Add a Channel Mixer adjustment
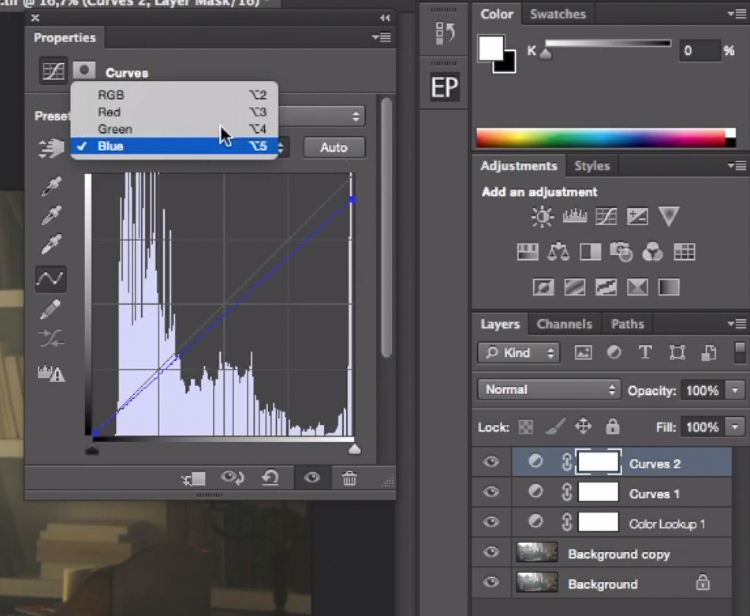Image resolution: width=750 pixels, height=616 pixels. [652, 252]
